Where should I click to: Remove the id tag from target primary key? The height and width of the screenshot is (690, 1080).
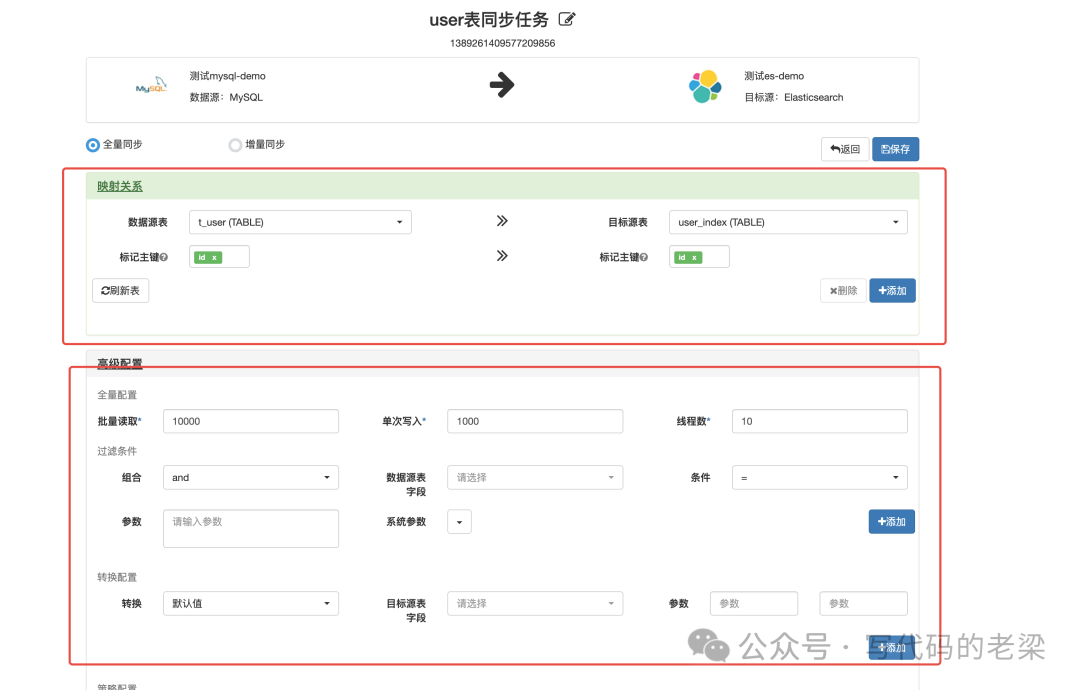pyautogui.click(x=694, y=258)
